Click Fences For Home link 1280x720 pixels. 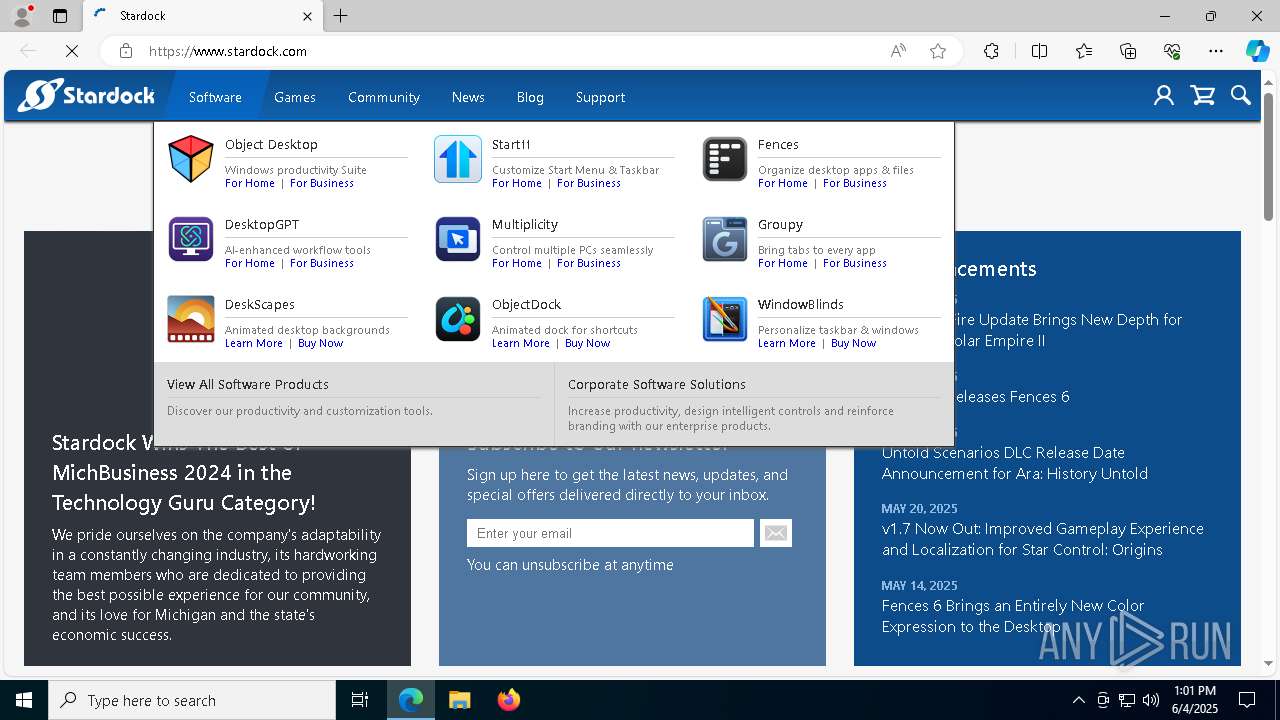(783, 183)
